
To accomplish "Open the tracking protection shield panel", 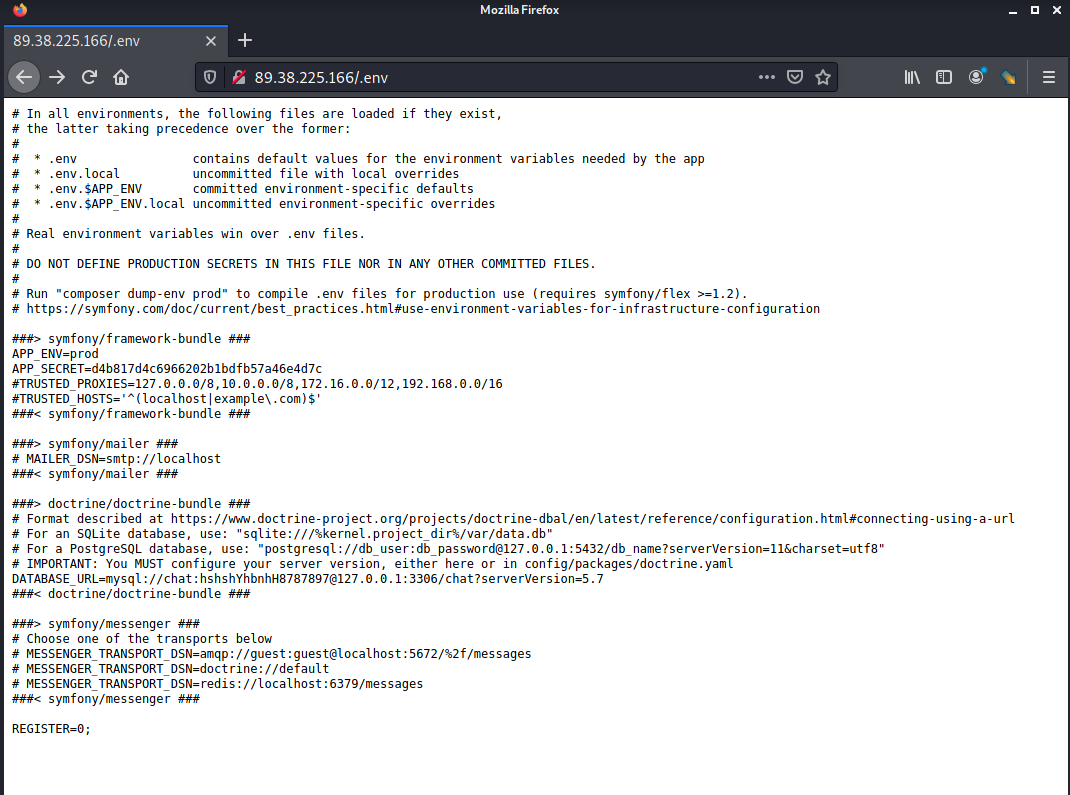I will (210, 77).
